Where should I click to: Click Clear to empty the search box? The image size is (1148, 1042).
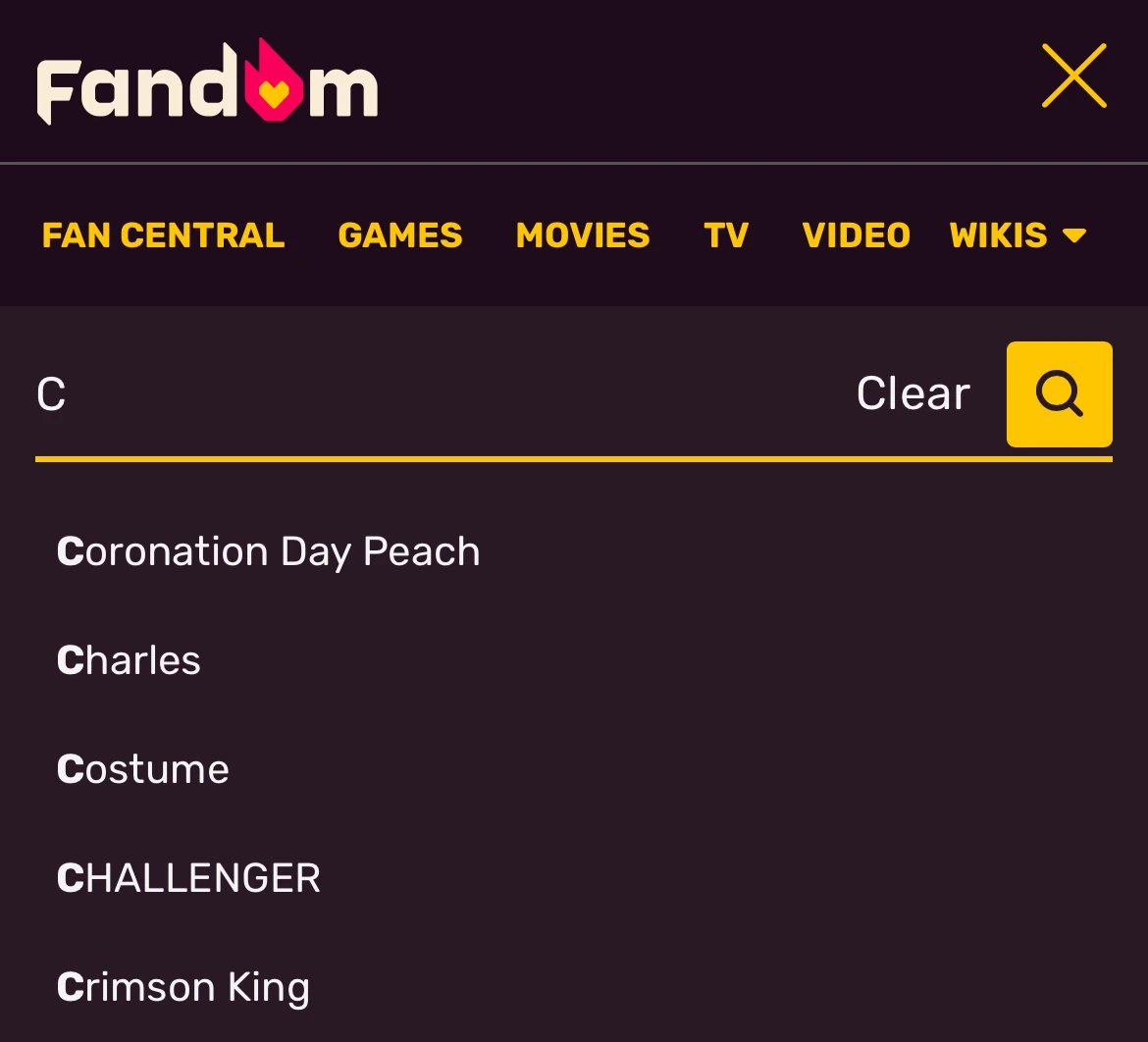pos(912,392)
